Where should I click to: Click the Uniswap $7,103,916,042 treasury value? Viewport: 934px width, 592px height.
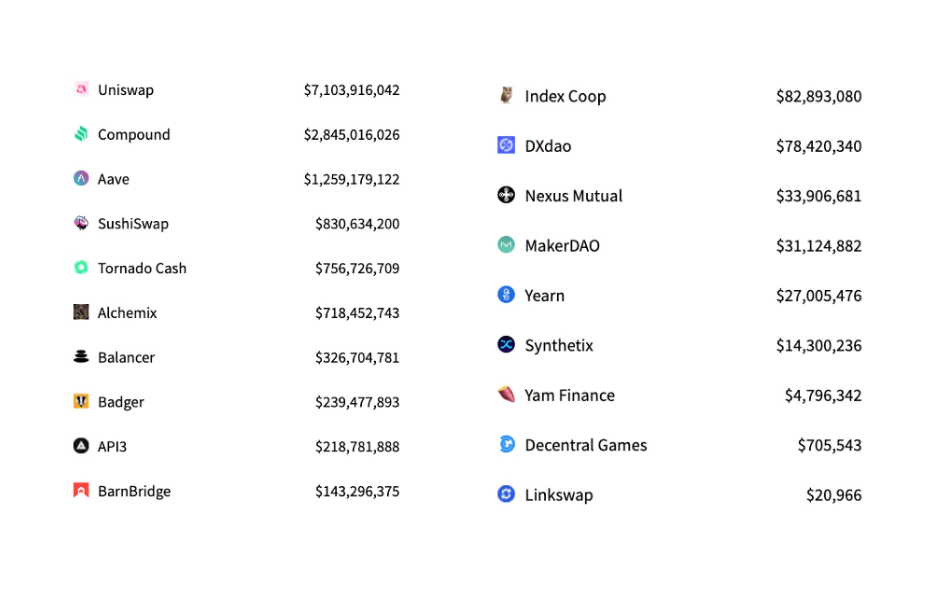click(x=351, y=90)
